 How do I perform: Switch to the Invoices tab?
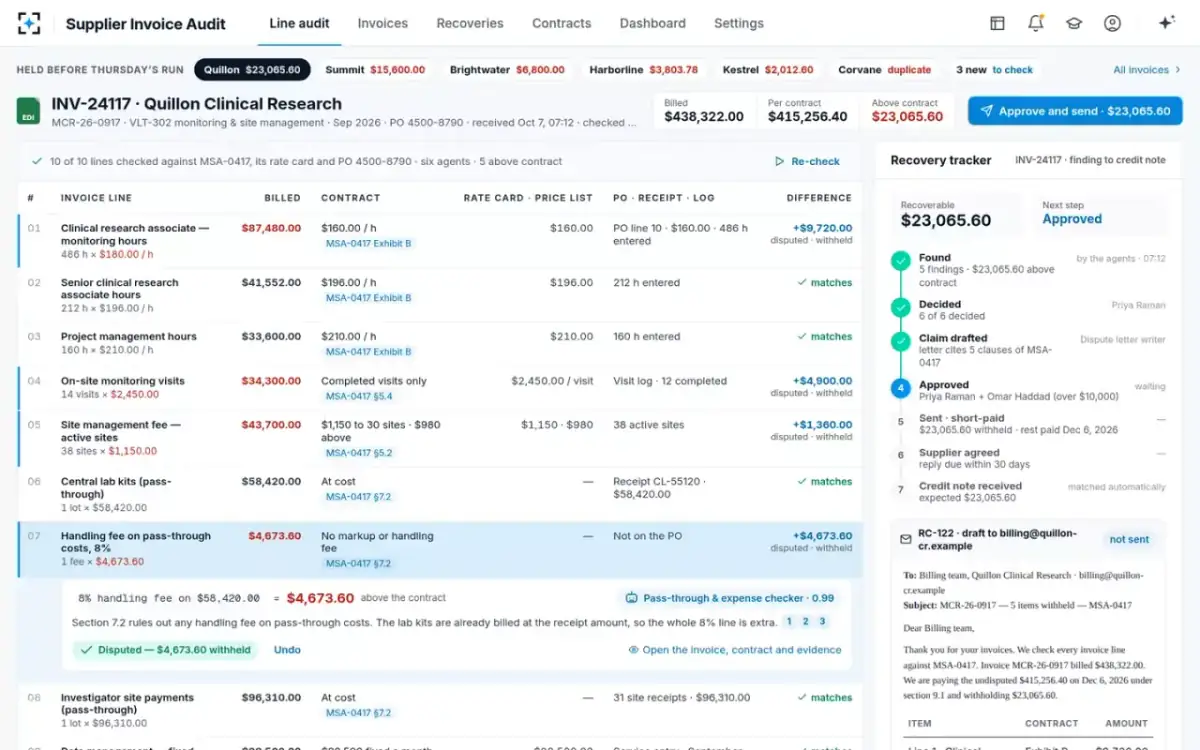(383, 23)
